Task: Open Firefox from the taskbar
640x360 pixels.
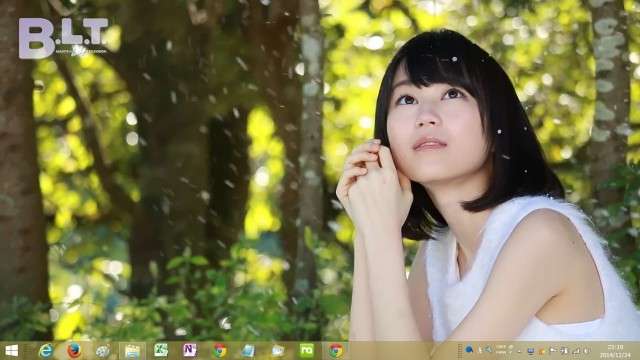Action: point(74,351)
